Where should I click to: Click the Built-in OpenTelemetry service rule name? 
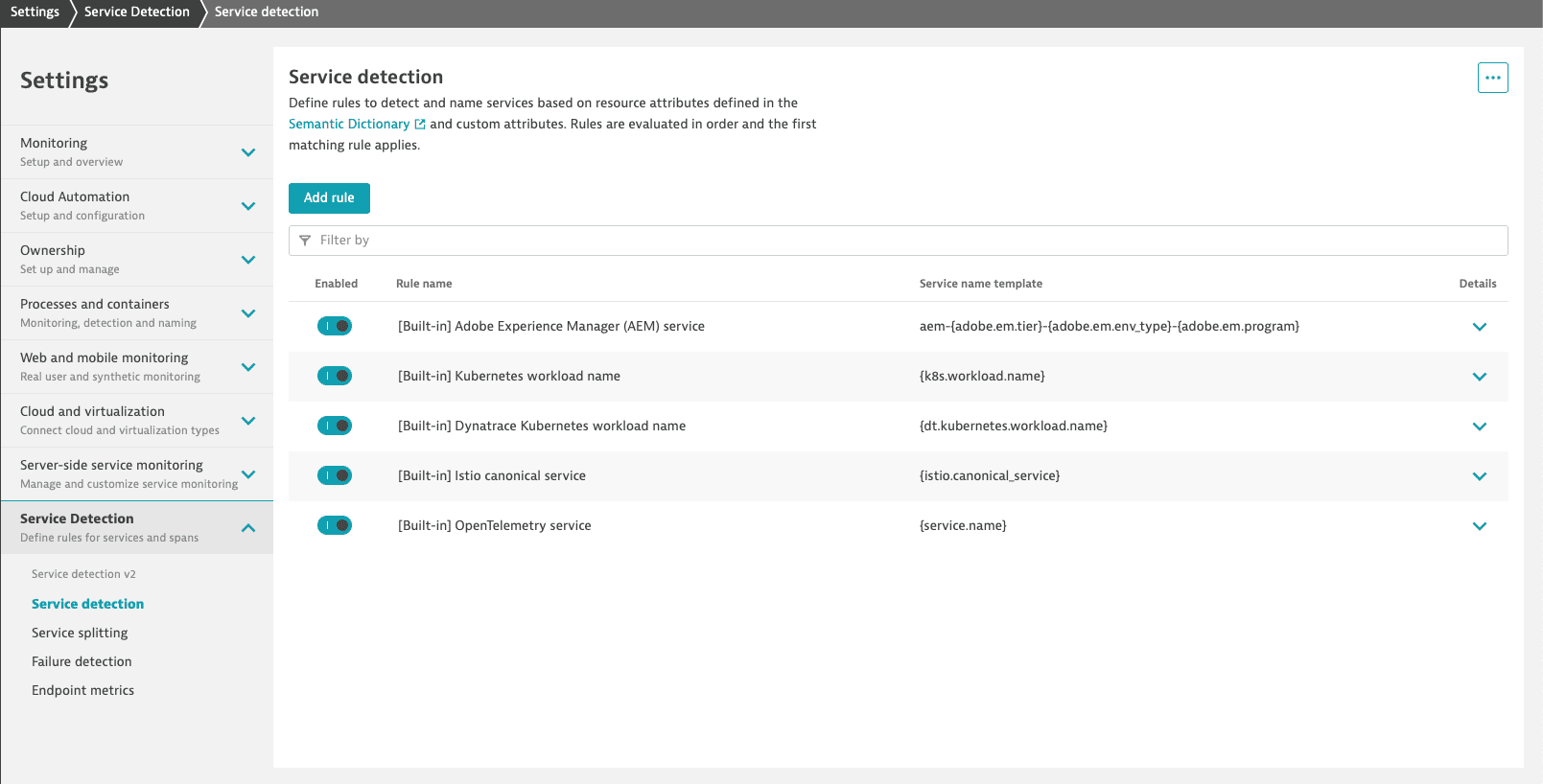[x=495, y=525]
